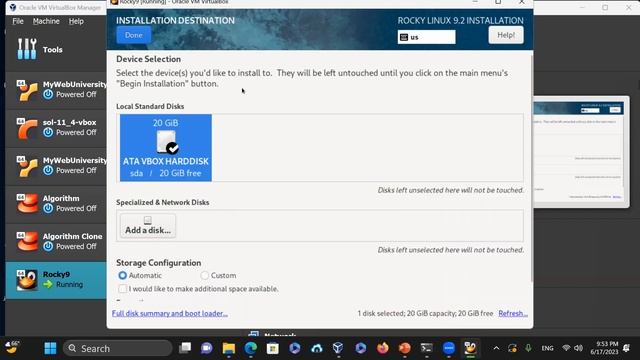The height and width of the screenshot is (360, 640).
Task: Minimize the Rocky9 VirtualBox VM window
Action: [475, 2]
